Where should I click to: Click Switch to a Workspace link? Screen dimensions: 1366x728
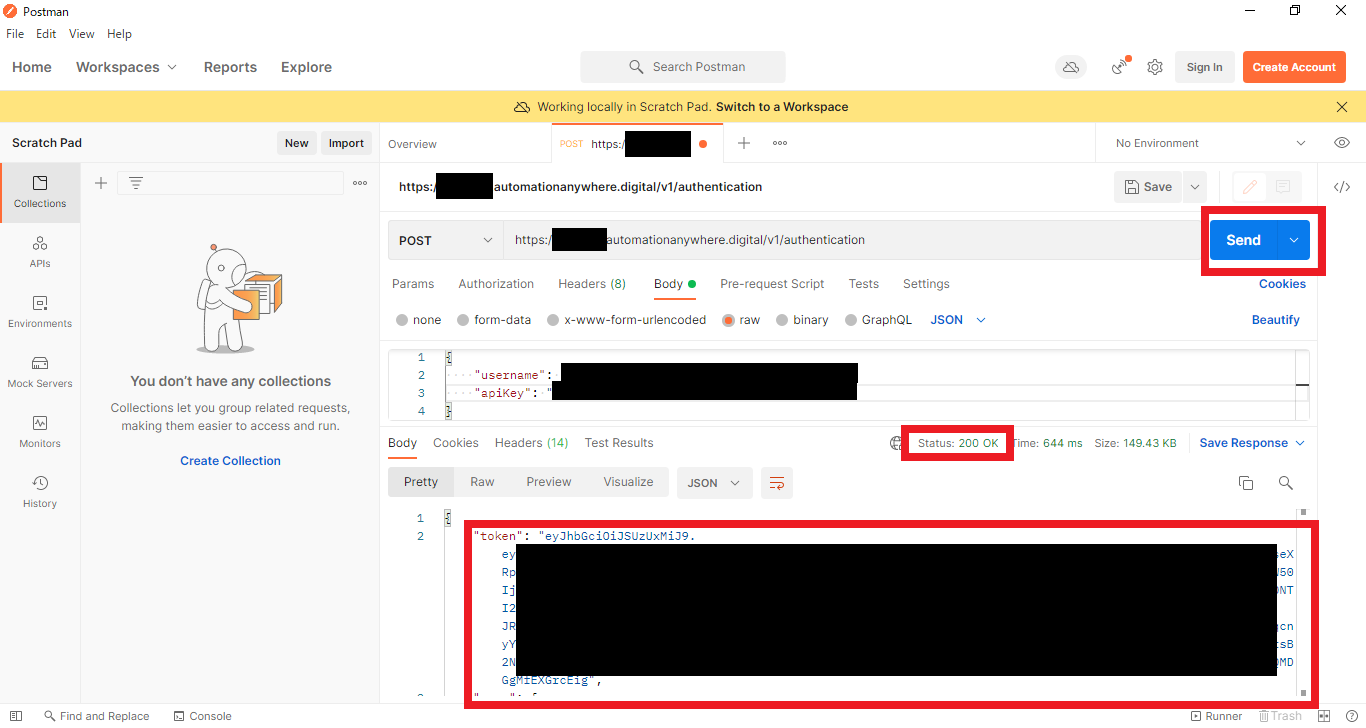[782, 107]
